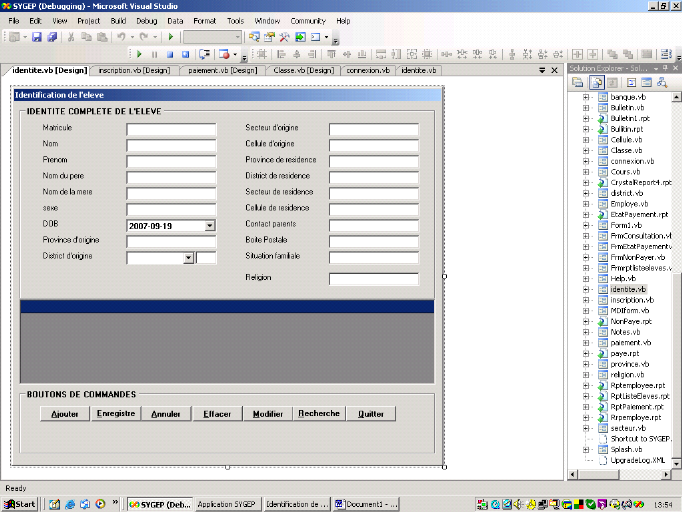This screenshot has width=682, height=512.
Task: Open the District d'origine combo box
Action: [x=189, y=258]
